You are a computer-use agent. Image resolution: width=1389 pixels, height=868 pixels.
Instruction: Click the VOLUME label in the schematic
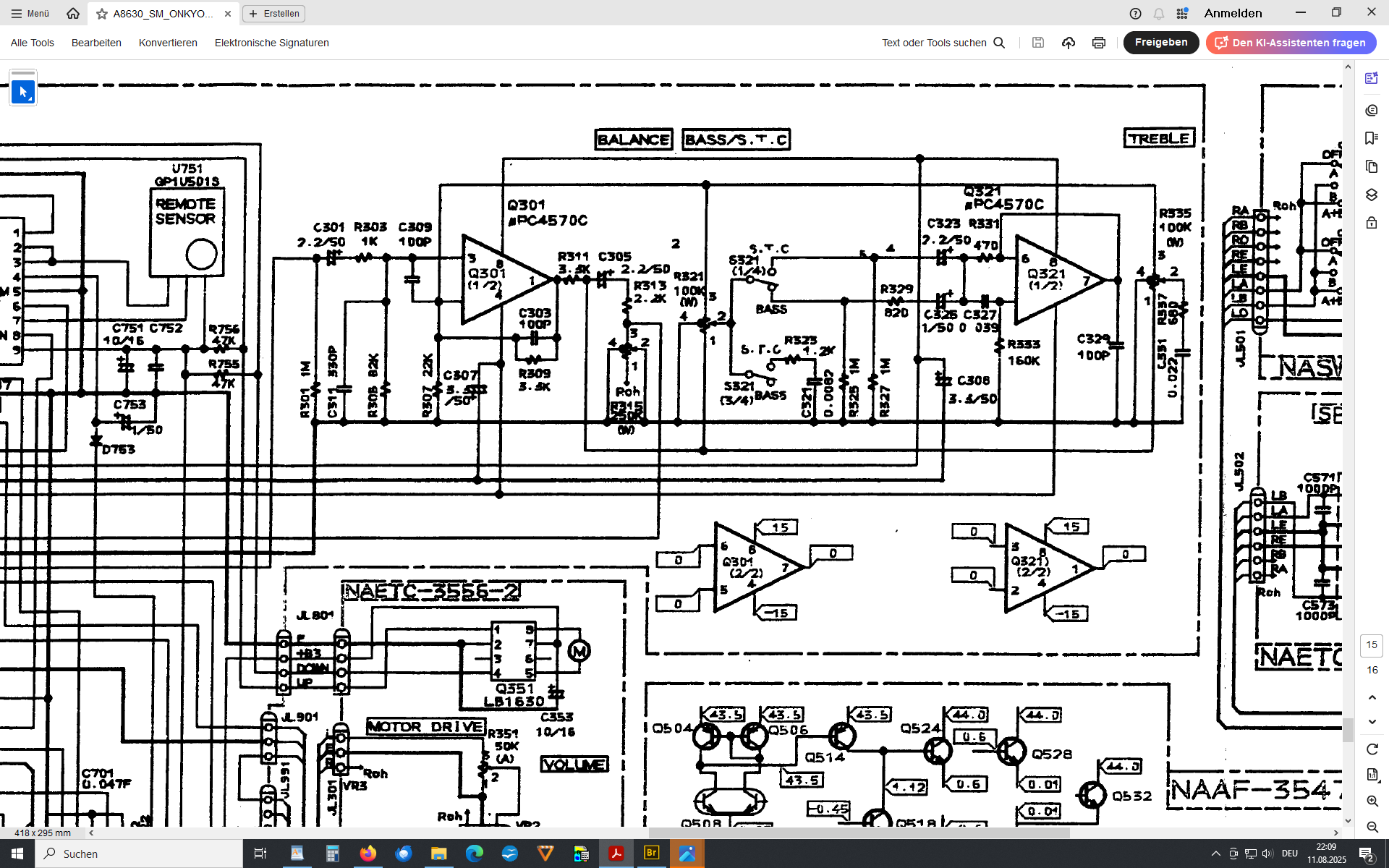(575, 765)
